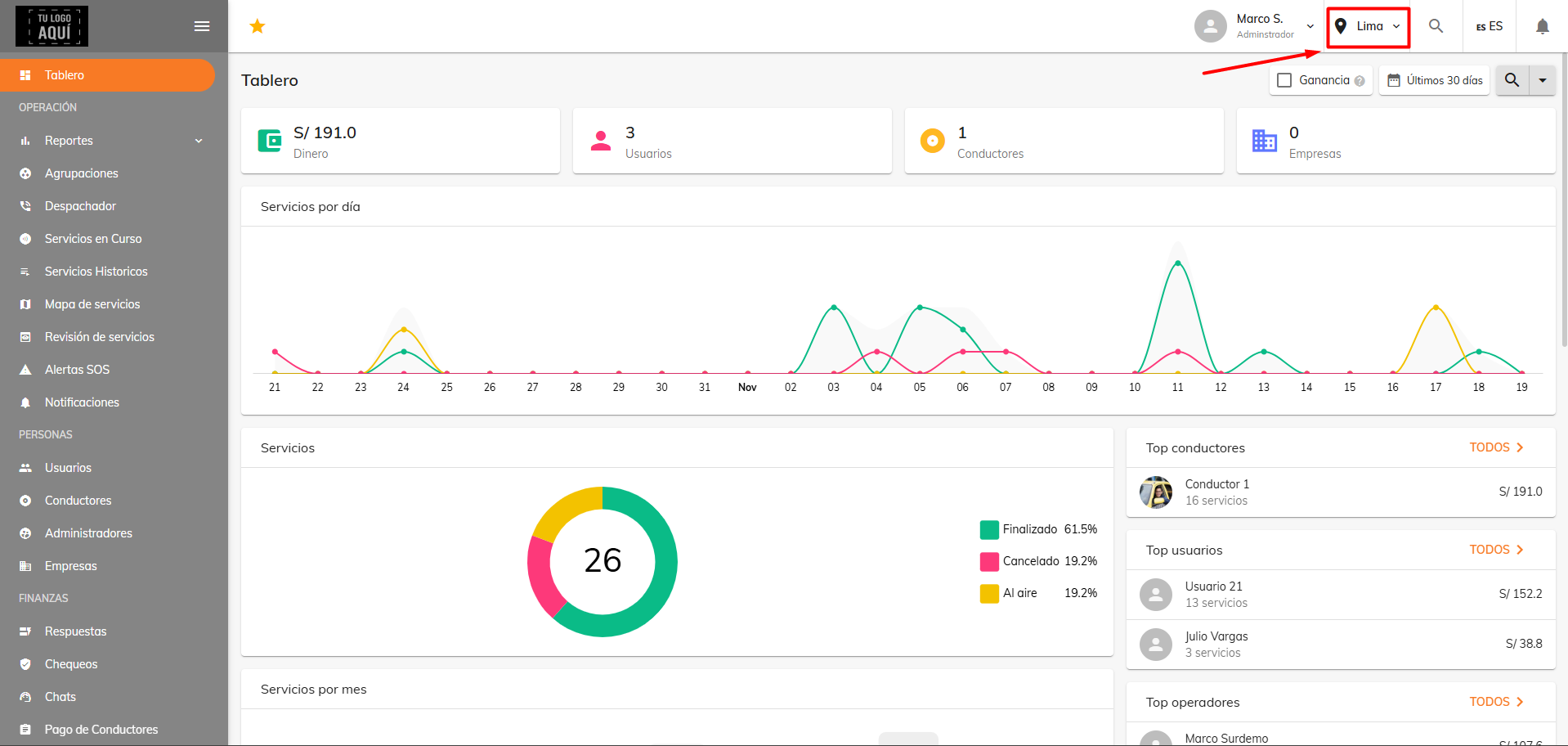1568x746 pixels.
Task: Click the Ganancia help question mark icon
Action: [1360, 81]
